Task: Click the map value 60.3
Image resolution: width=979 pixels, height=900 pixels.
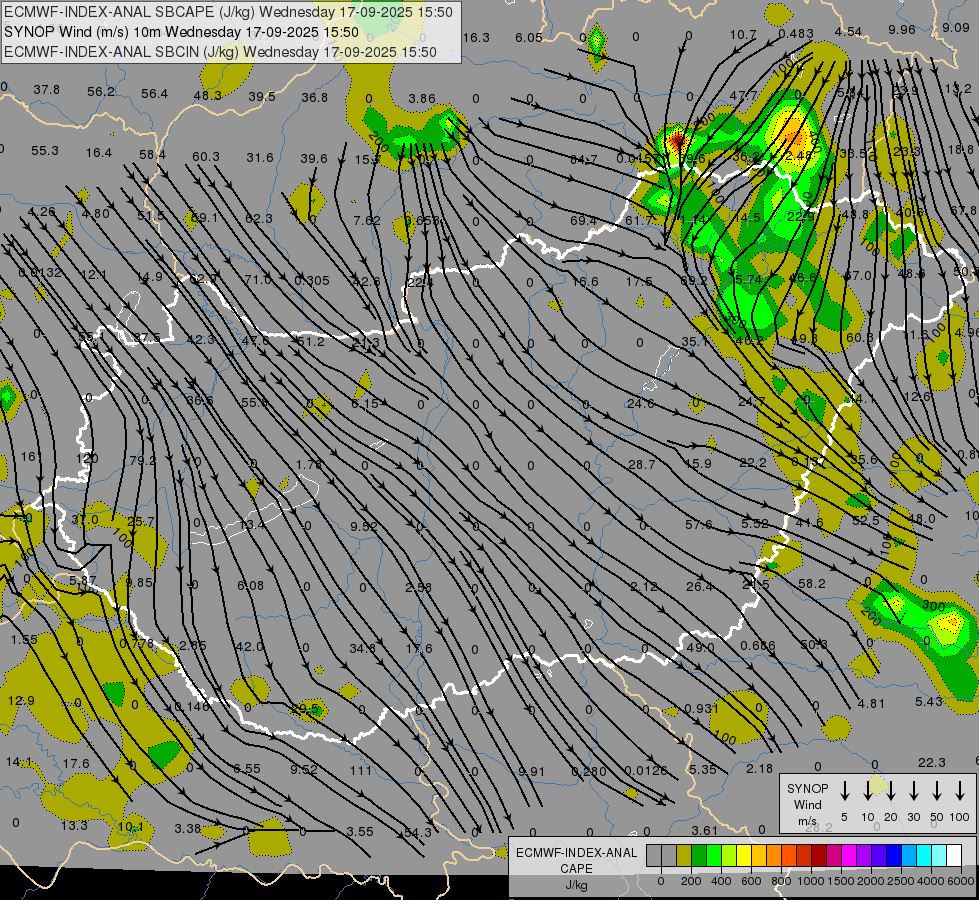Action: pos(205,156)
